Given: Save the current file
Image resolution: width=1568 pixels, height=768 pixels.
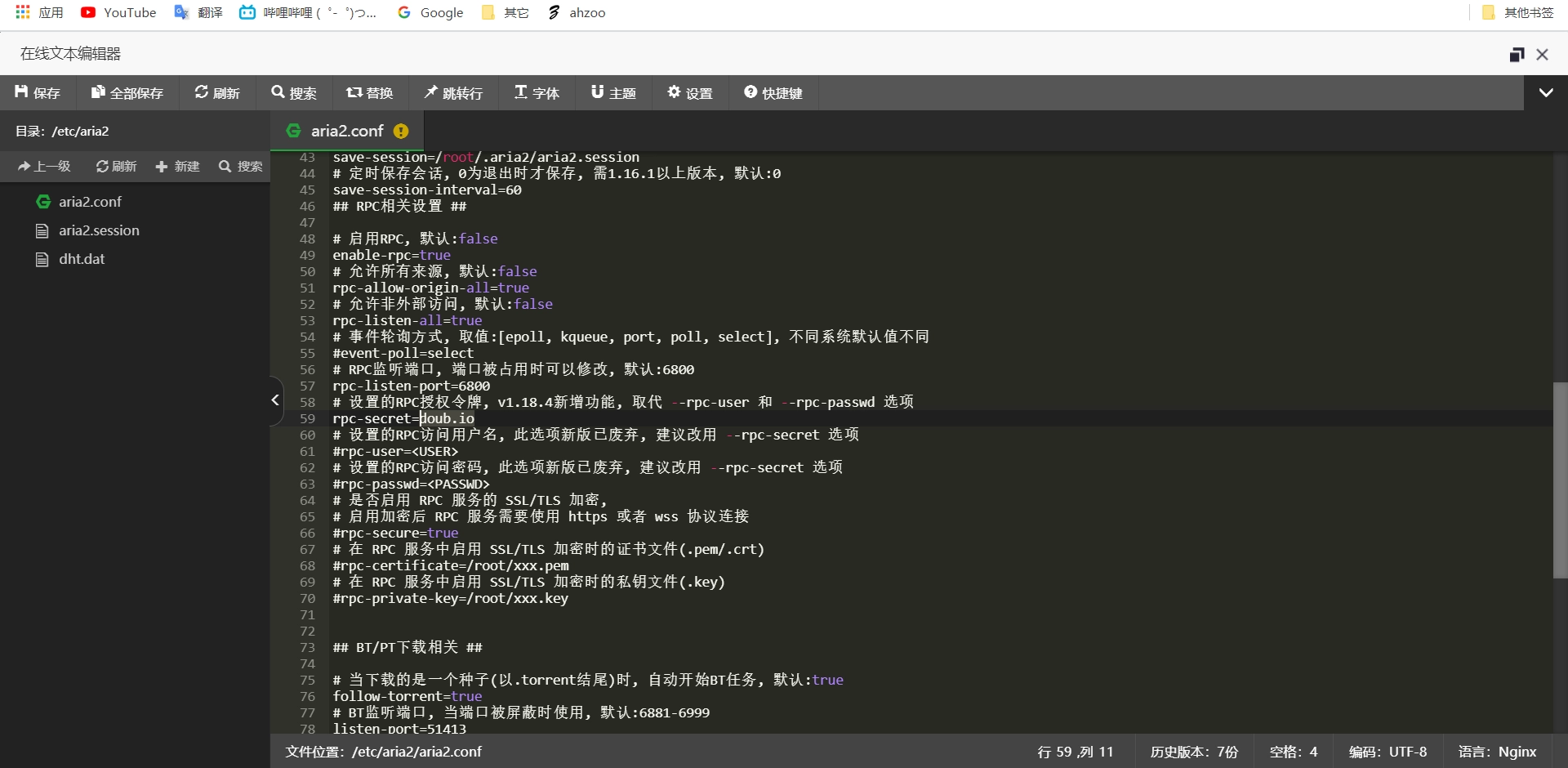Looking at the screenshot, I should pos(37,92).
